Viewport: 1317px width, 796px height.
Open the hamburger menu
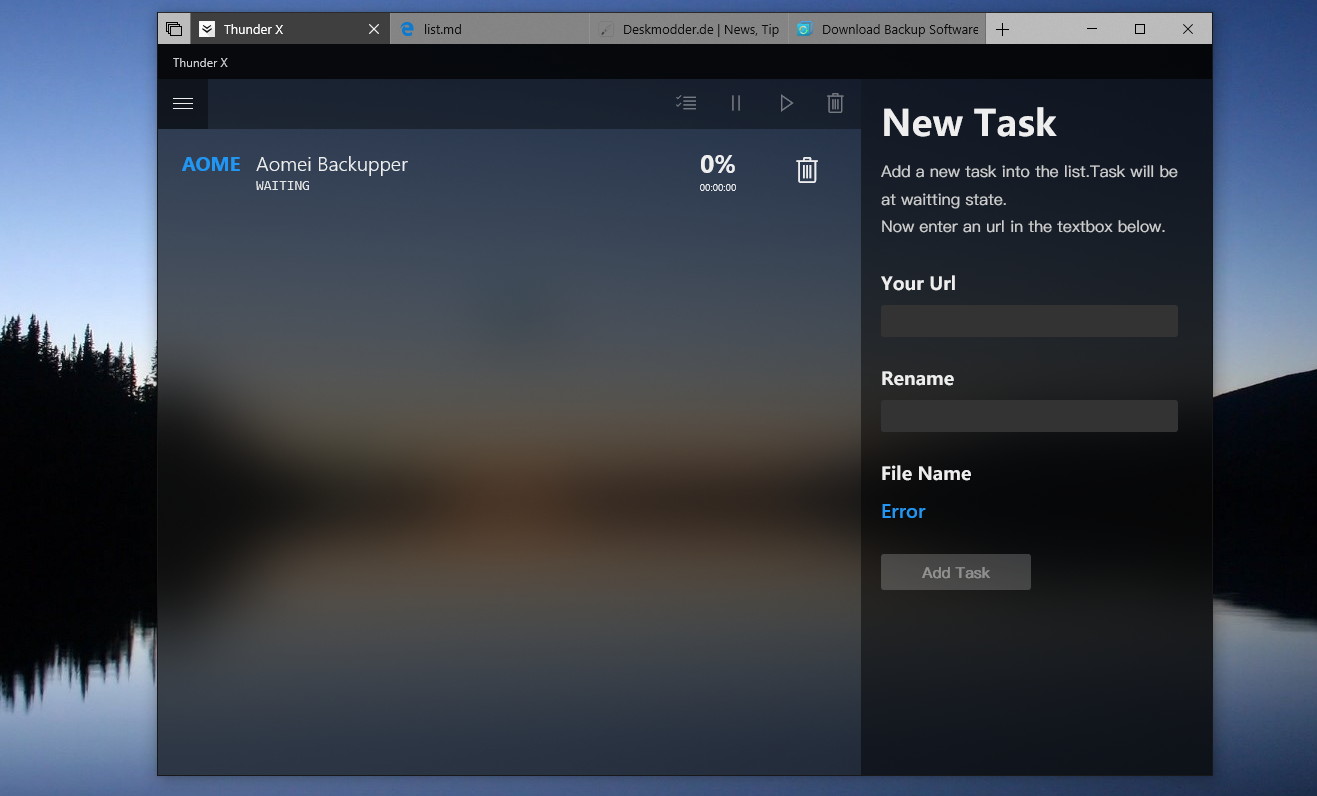point(183,103)
